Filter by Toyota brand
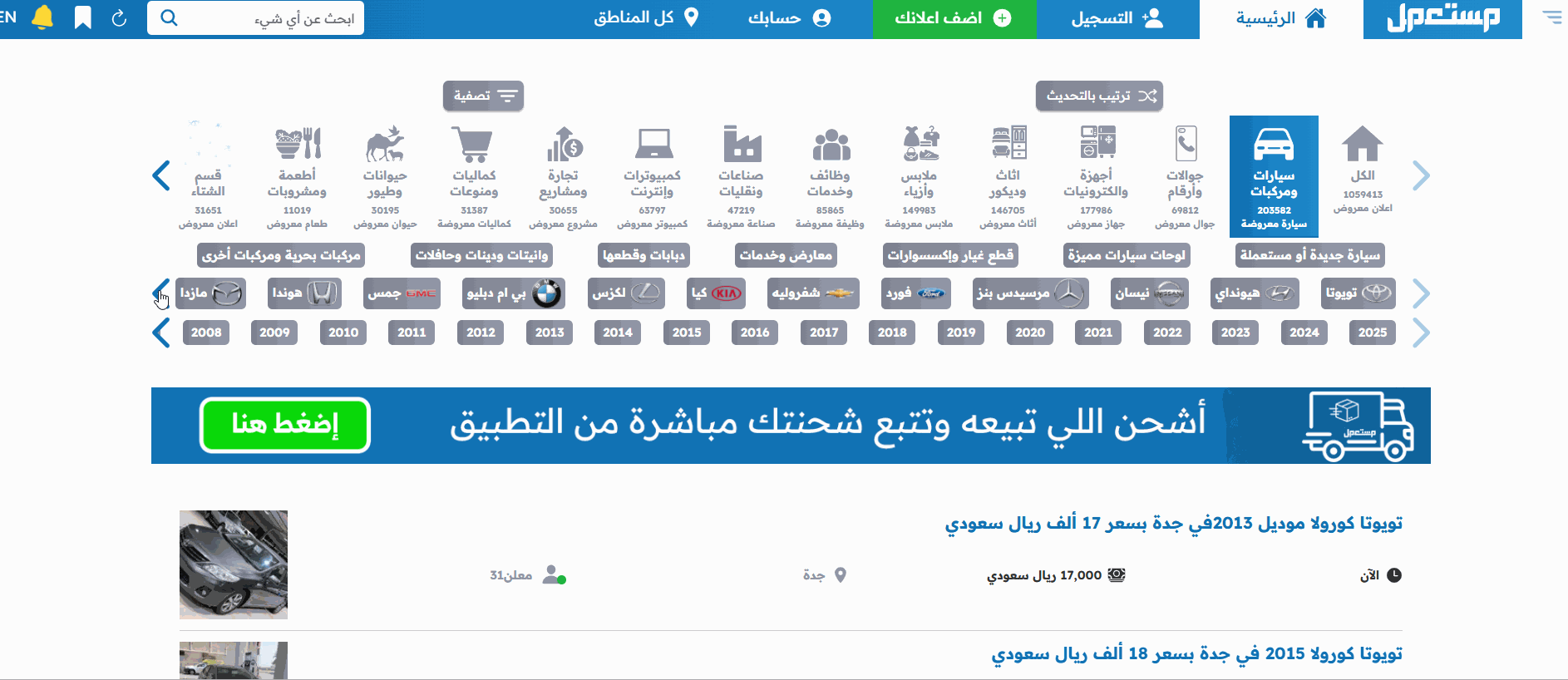Screen dimensions: 1568x680 pos(1358,293)
